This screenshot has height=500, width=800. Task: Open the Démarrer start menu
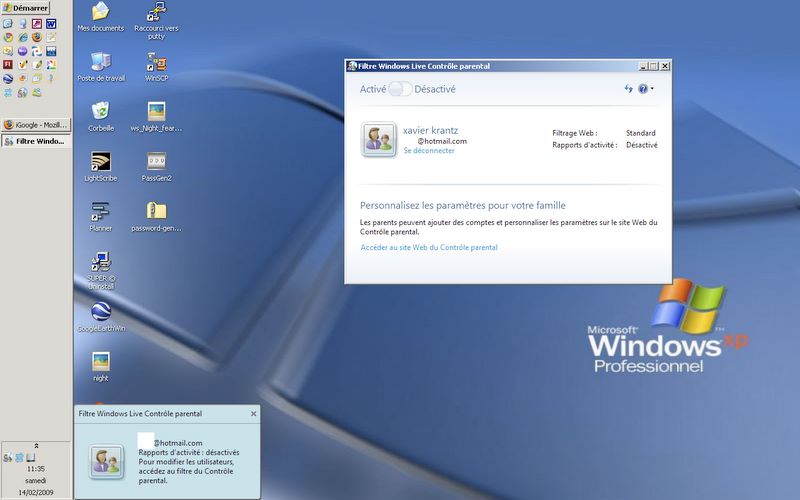pyautogui.click(x=26, y=8)
